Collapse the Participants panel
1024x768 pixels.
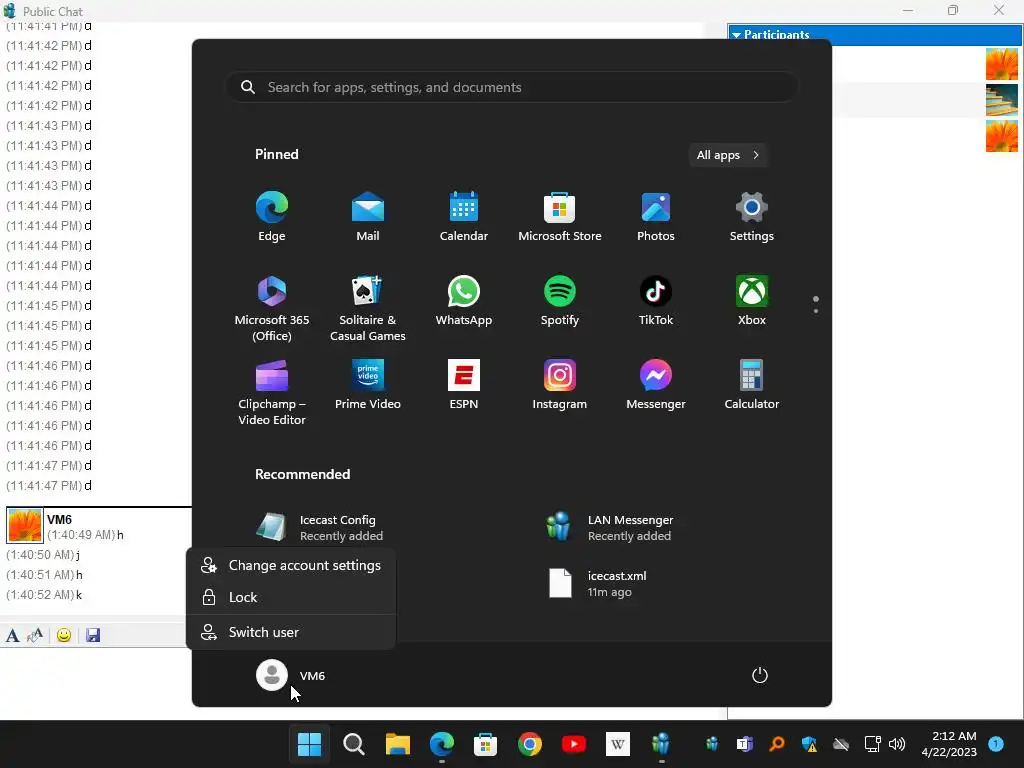(x=737, y=35)
